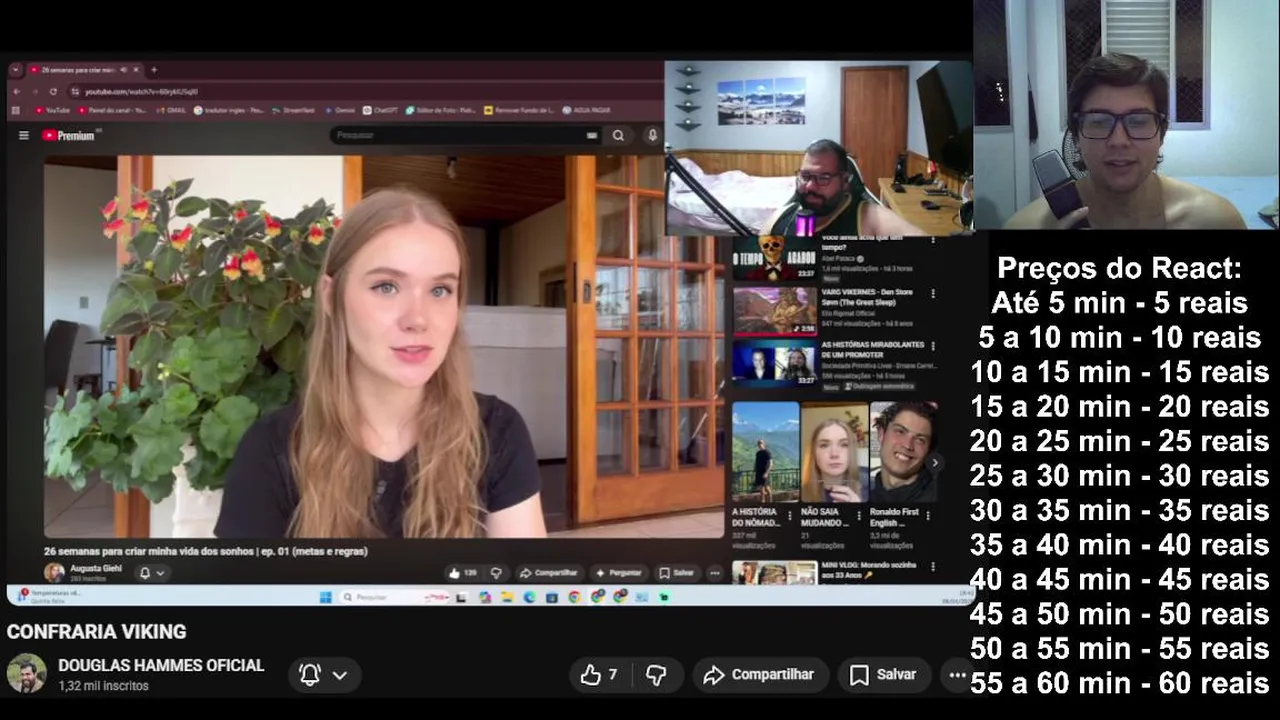Open the on-screen keyboard icon in search
This screenshot has width=1280, height=720.
click(592, 135)
